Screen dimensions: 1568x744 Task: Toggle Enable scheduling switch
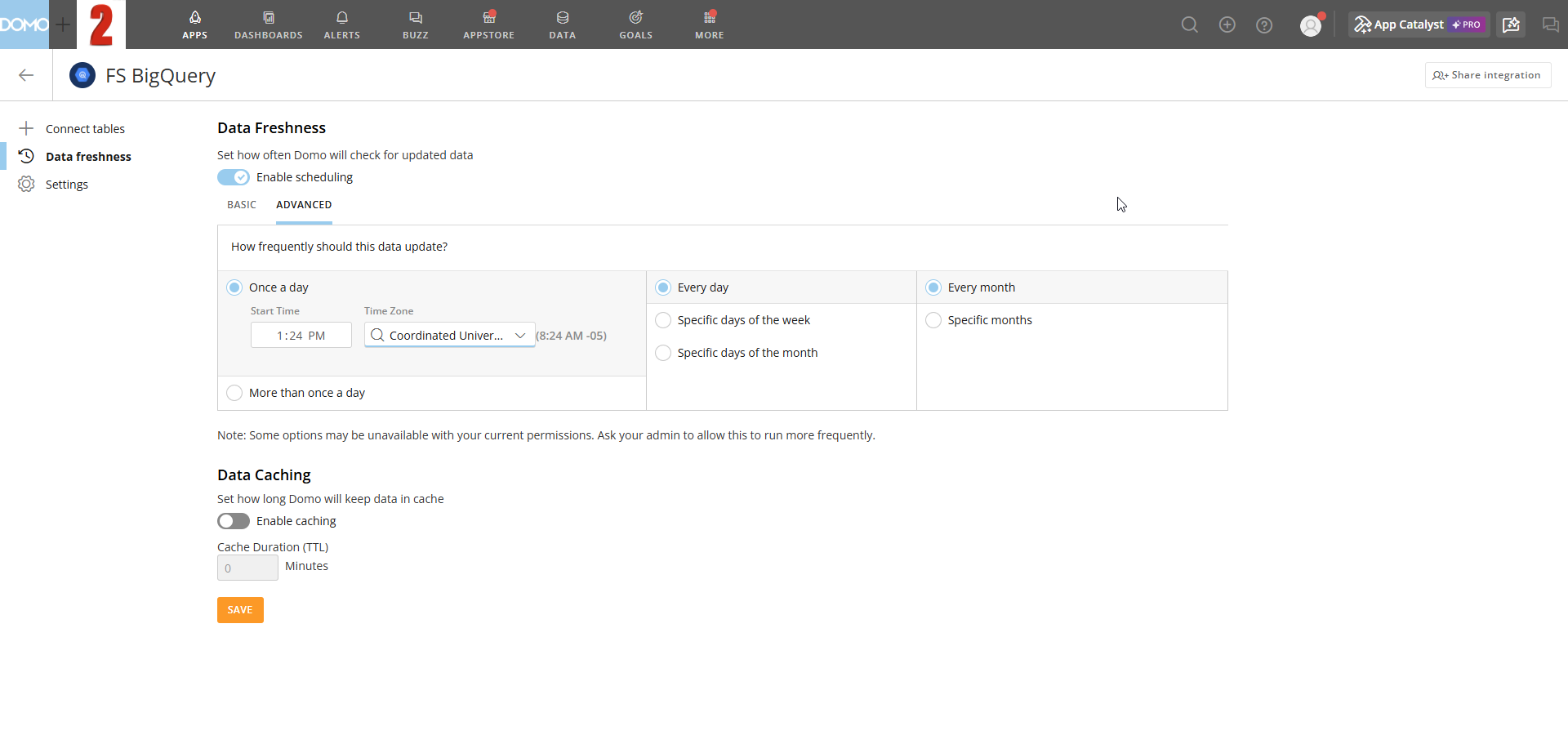(234, 177)
